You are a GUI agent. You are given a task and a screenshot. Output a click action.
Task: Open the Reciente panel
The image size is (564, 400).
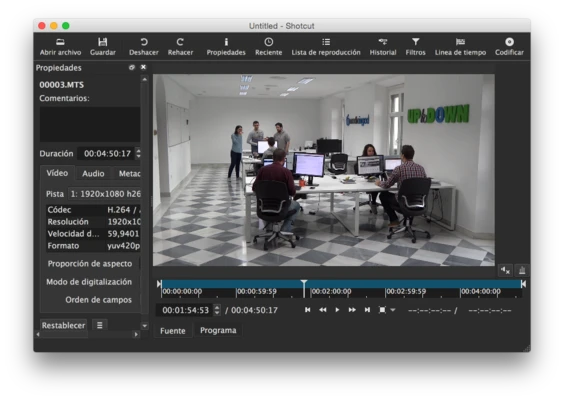[268, 47]
